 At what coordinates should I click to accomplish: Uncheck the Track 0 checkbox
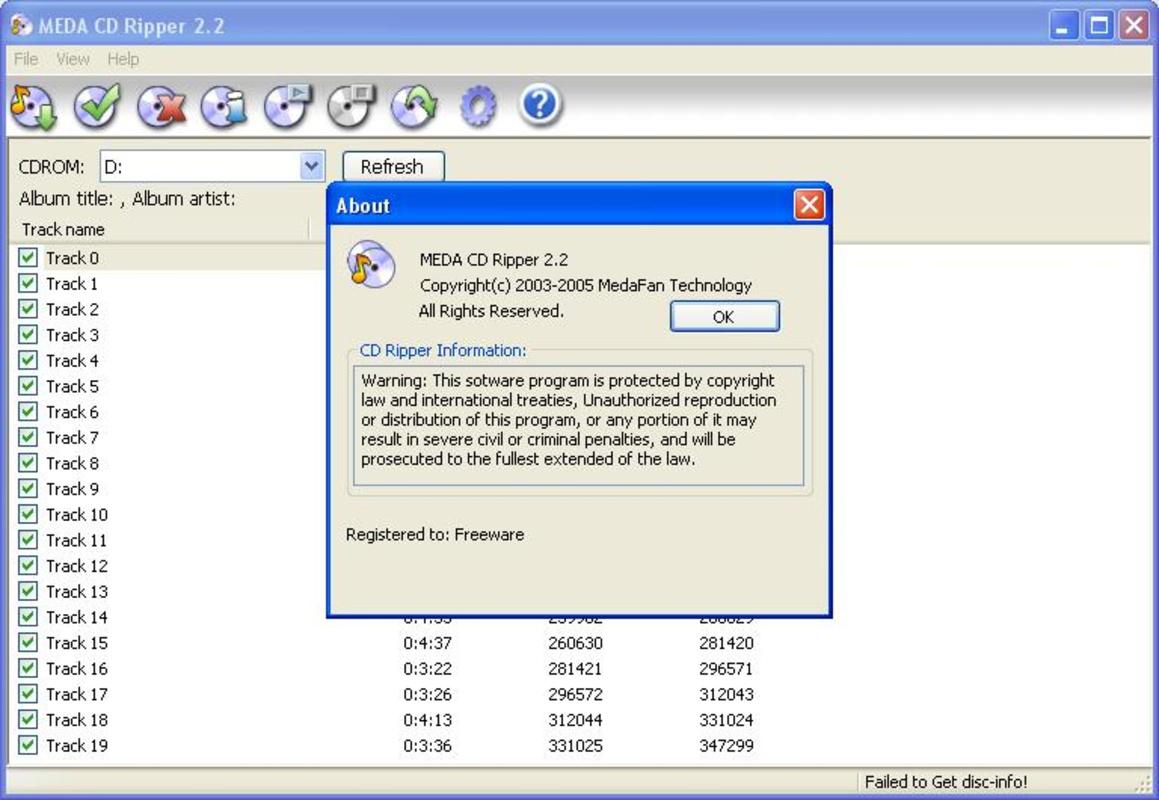[x=28, y=257]
